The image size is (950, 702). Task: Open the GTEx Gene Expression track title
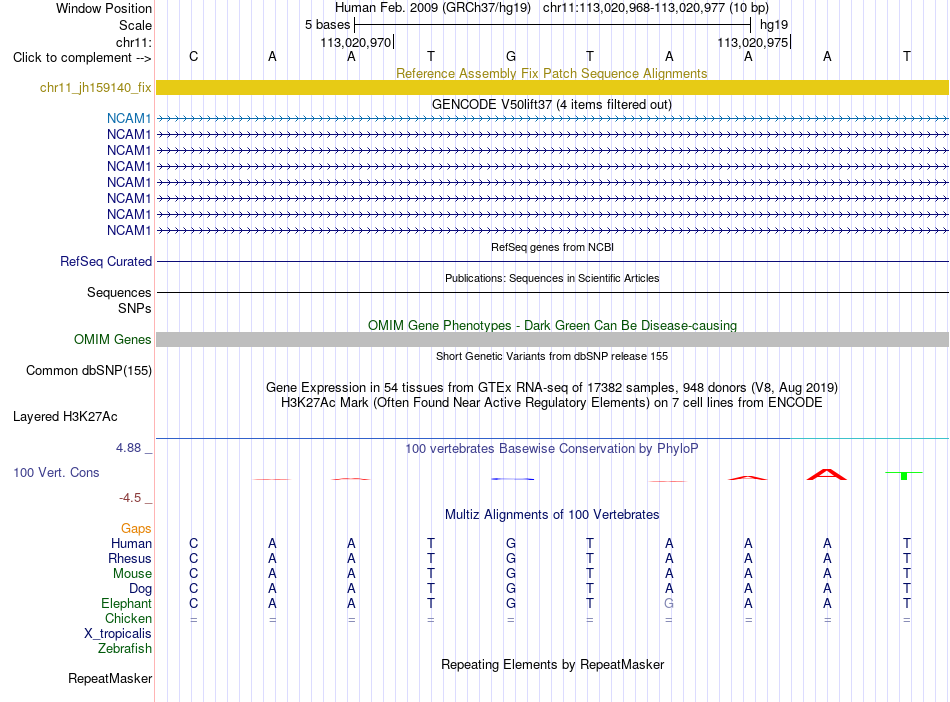(x=552, y=387)
